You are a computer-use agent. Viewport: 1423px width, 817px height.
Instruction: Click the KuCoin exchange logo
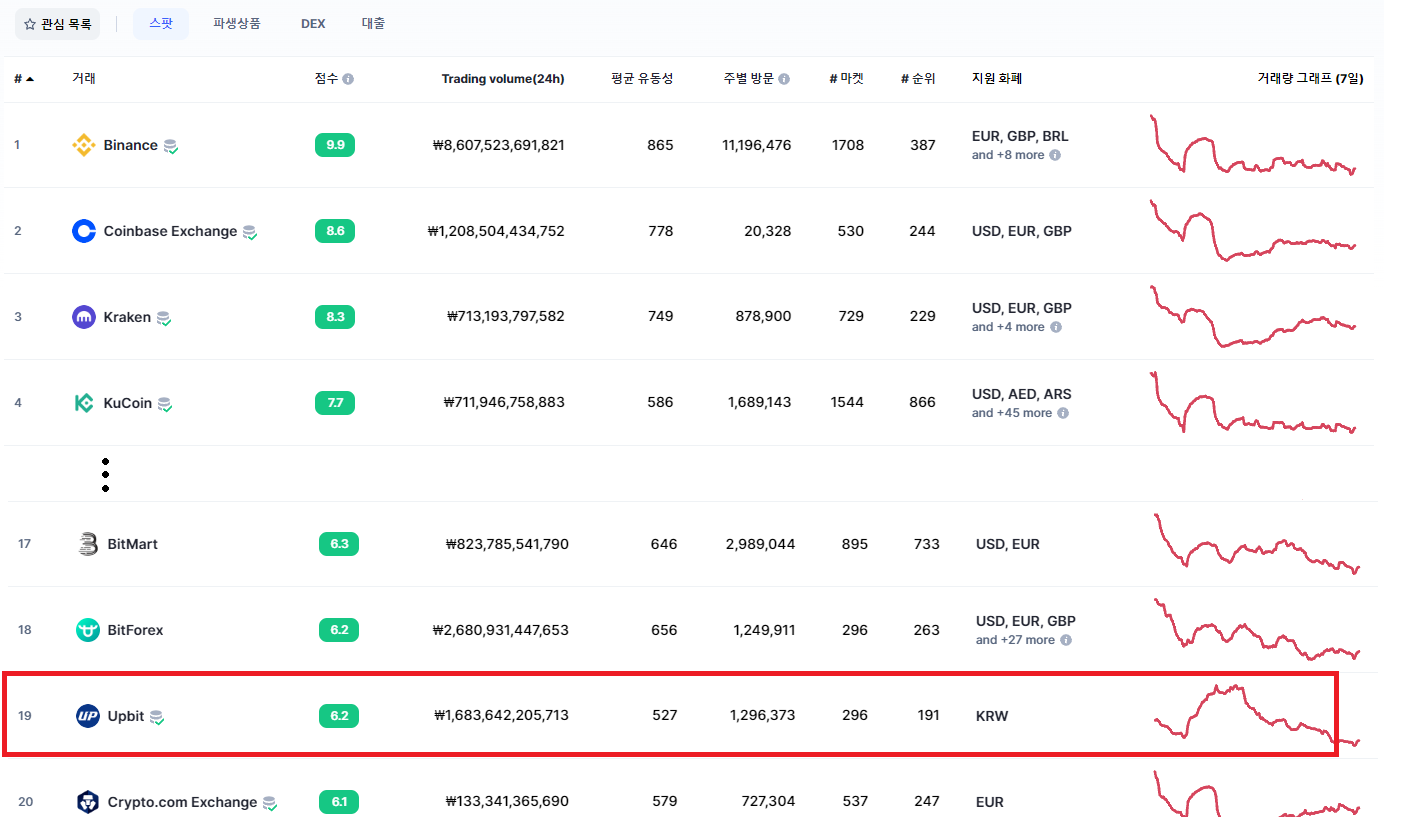pyautogui.click(x=84, y=404)
